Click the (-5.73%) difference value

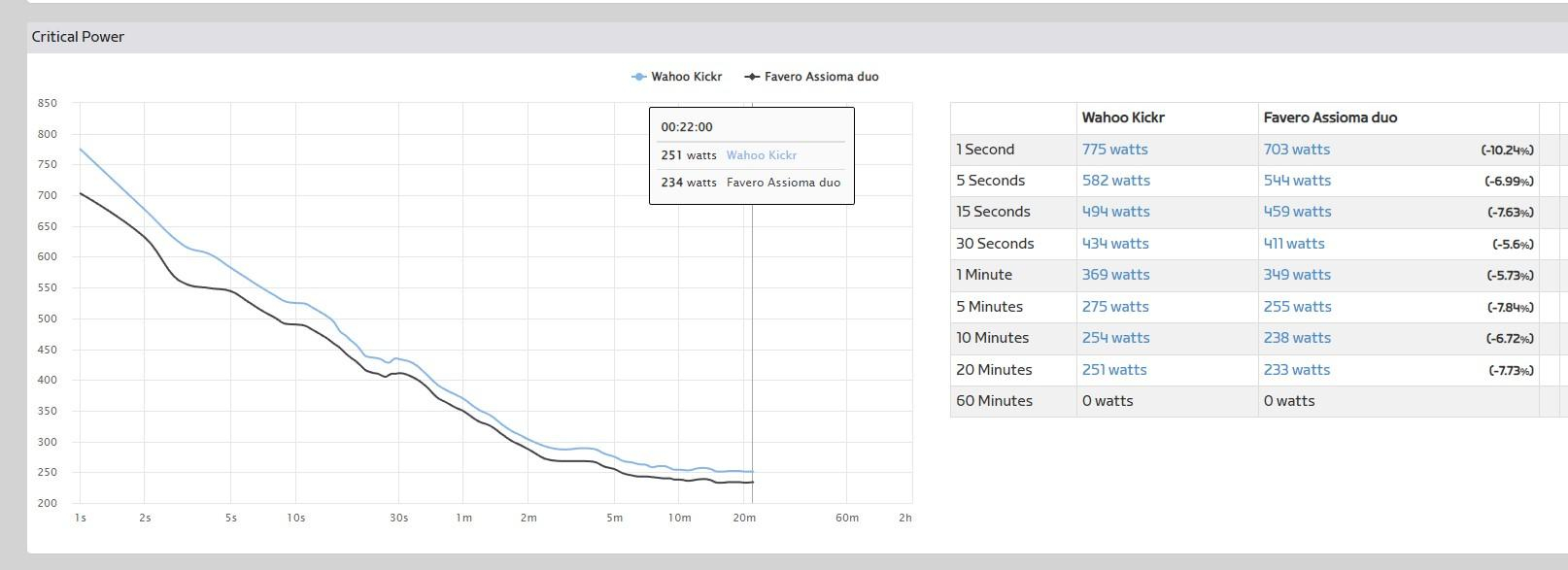coord(1510,276)
